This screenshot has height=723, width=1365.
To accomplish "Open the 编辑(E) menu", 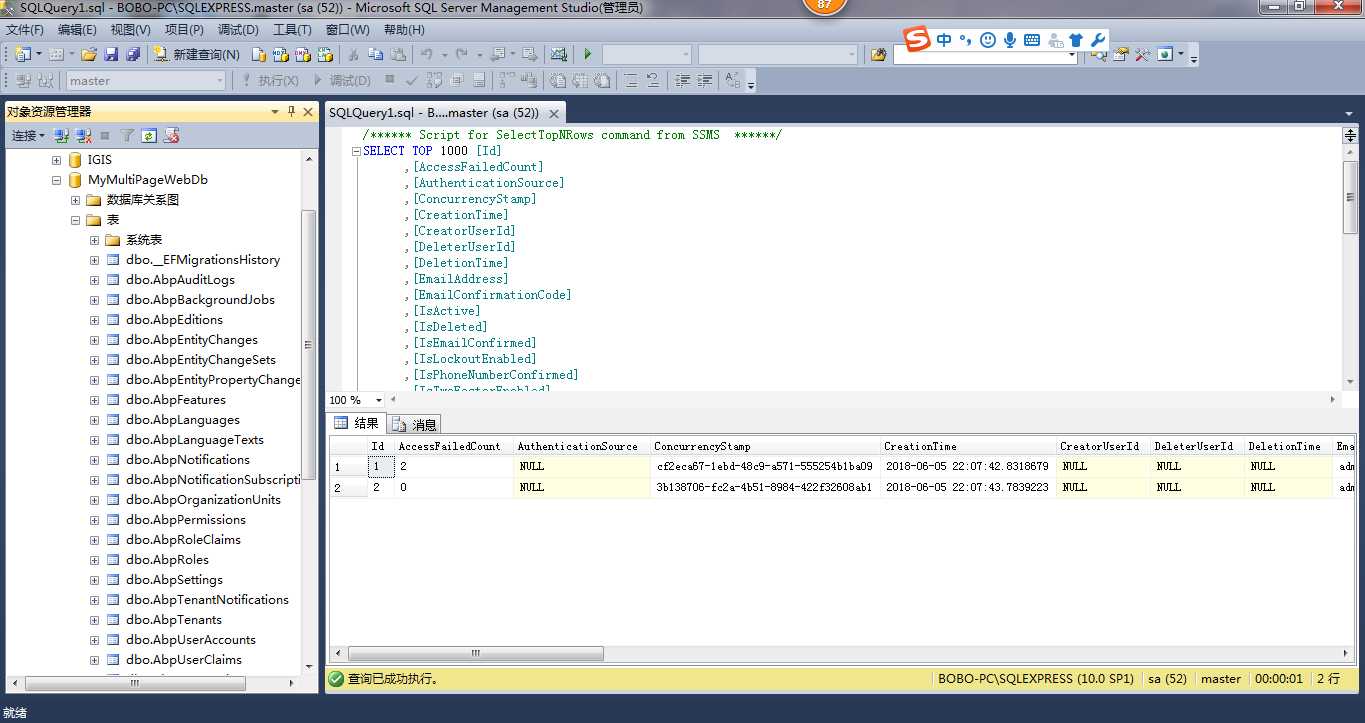I will pos(77,29).
